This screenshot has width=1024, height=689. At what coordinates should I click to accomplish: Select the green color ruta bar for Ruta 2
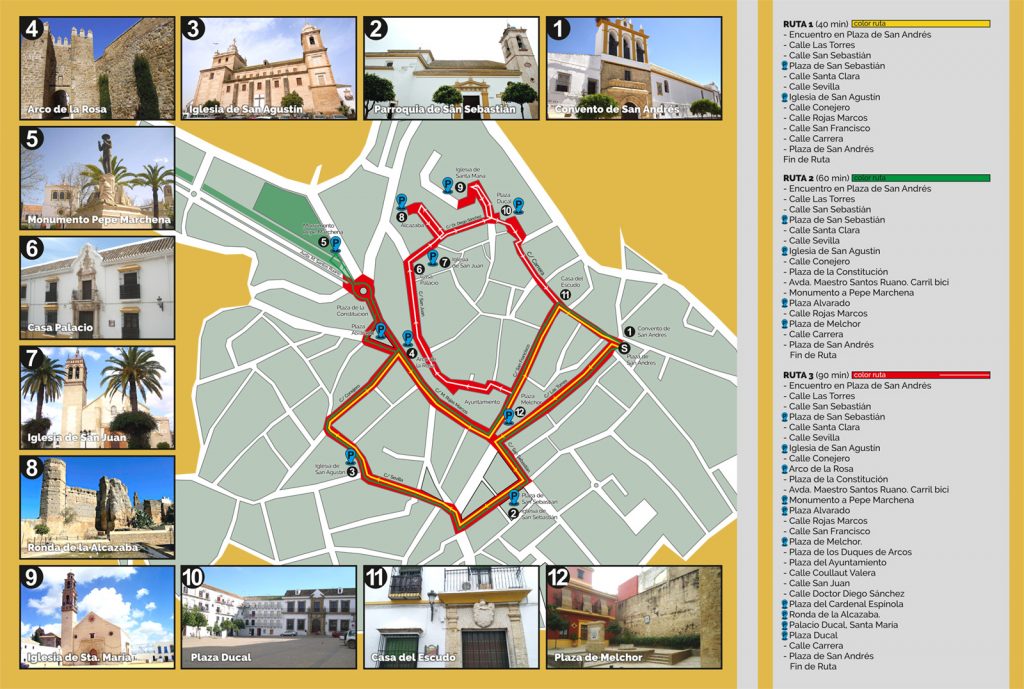point(920,178)
